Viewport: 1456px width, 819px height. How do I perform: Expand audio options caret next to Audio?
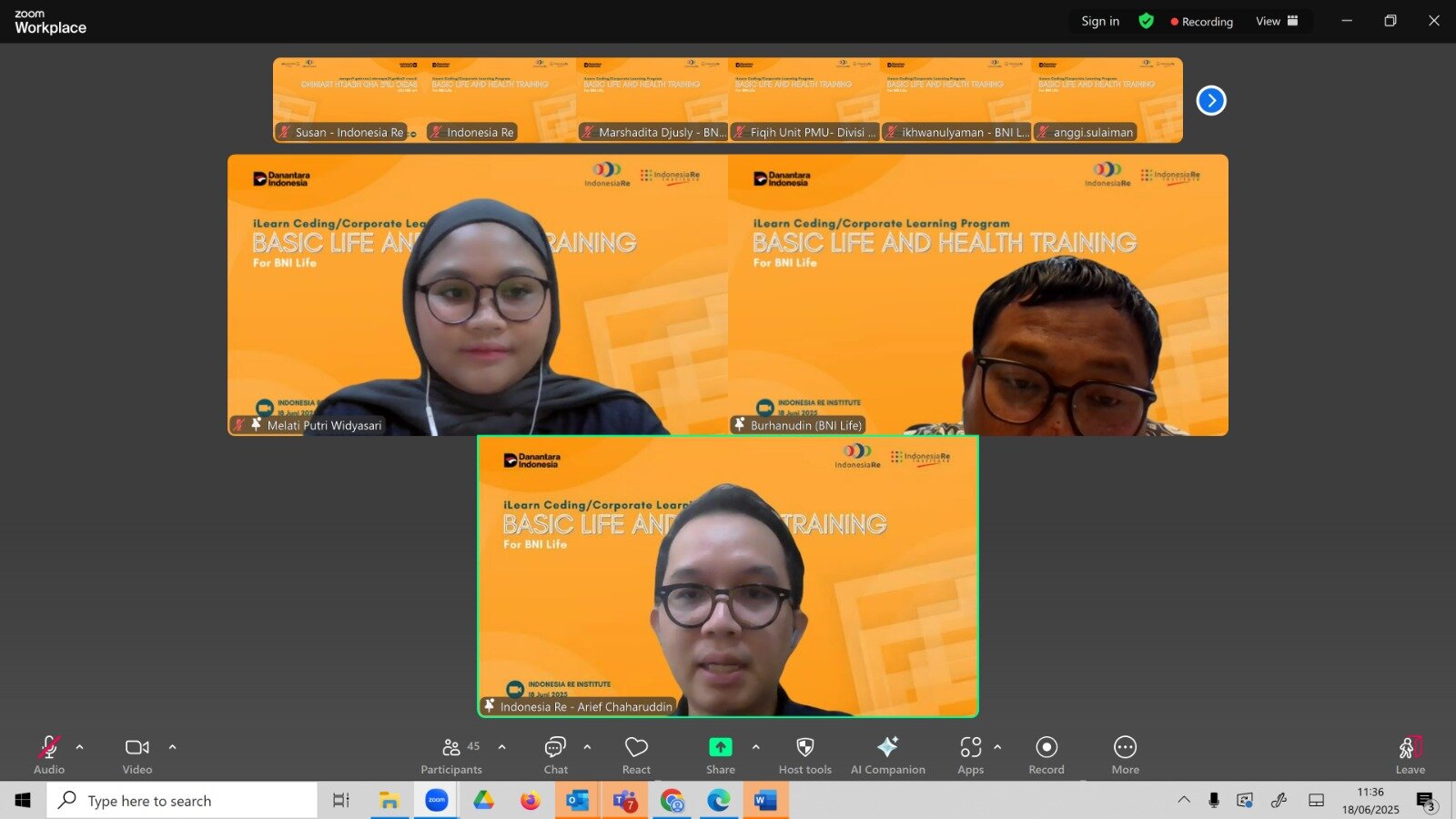(80, 747)
